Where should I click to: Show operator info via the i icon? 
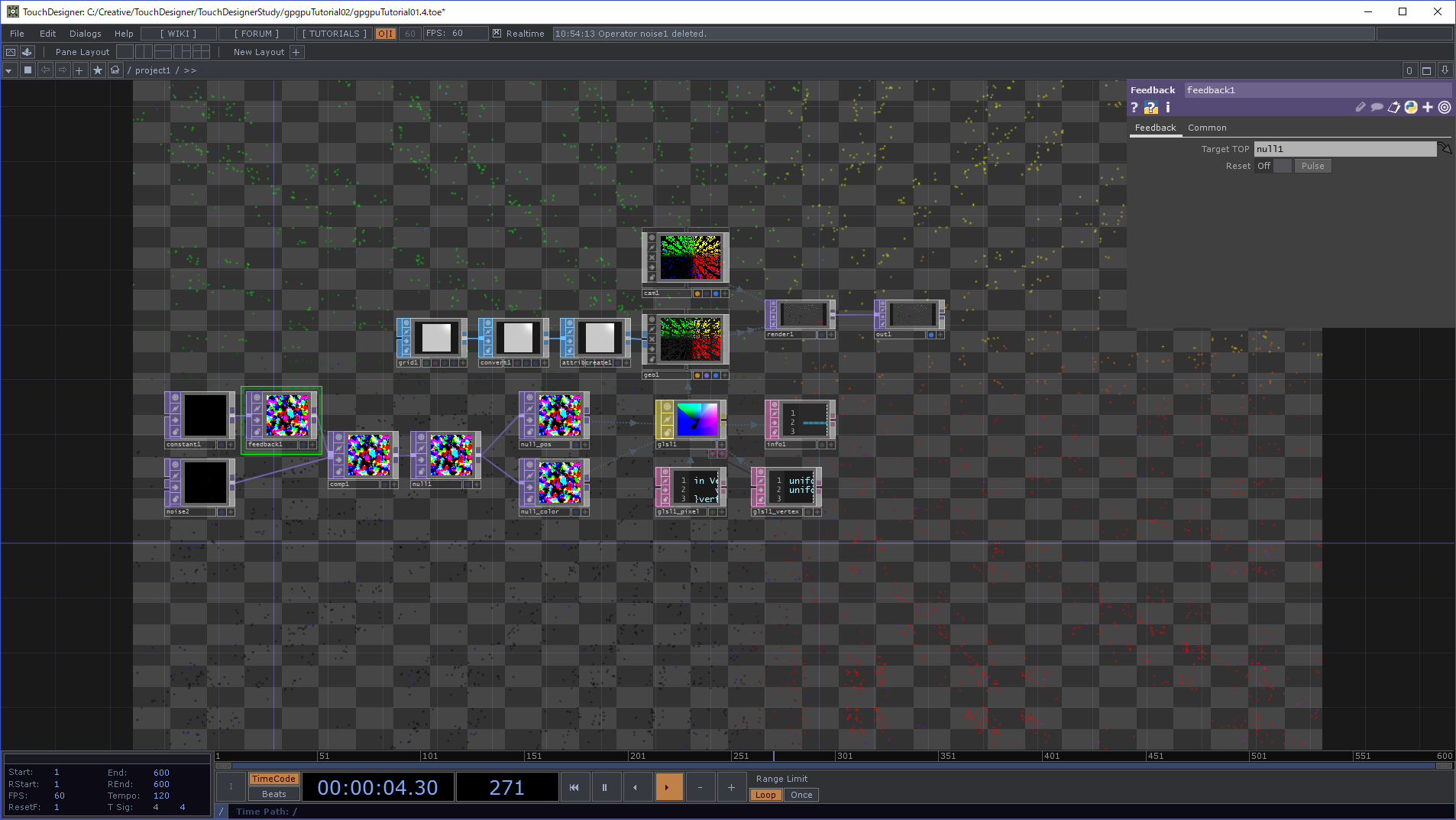coord(1168,108)
